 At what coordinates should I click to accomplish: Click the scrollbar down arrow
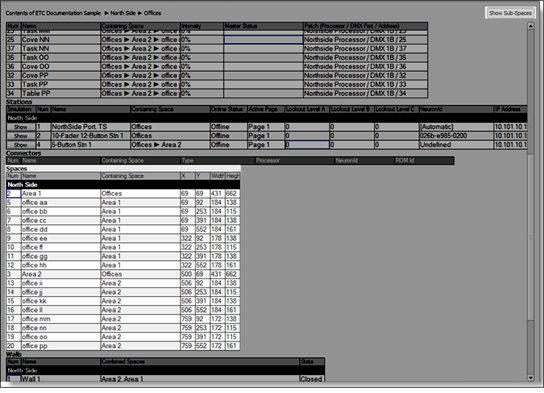click(x=530, y=378)
